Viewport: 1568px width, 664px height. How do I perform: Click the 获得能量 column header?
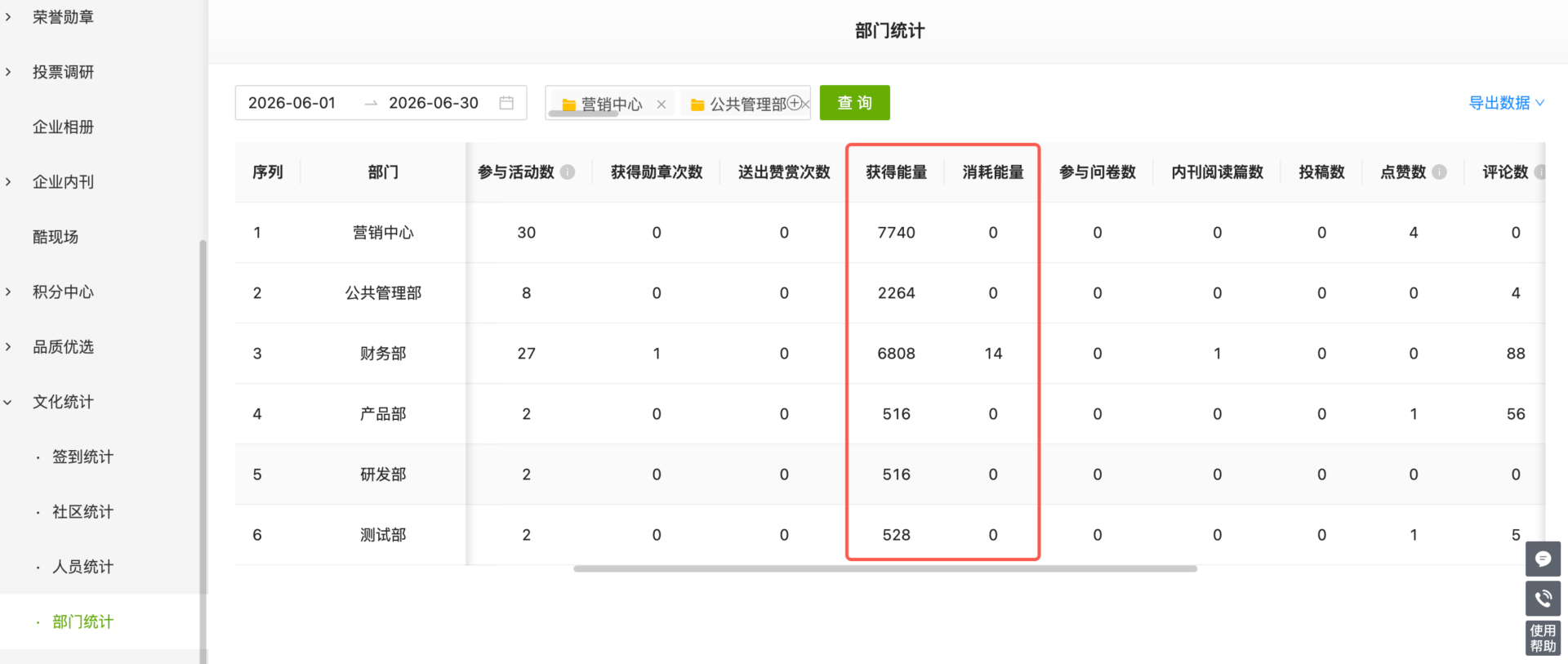click(x=897, y=172)
